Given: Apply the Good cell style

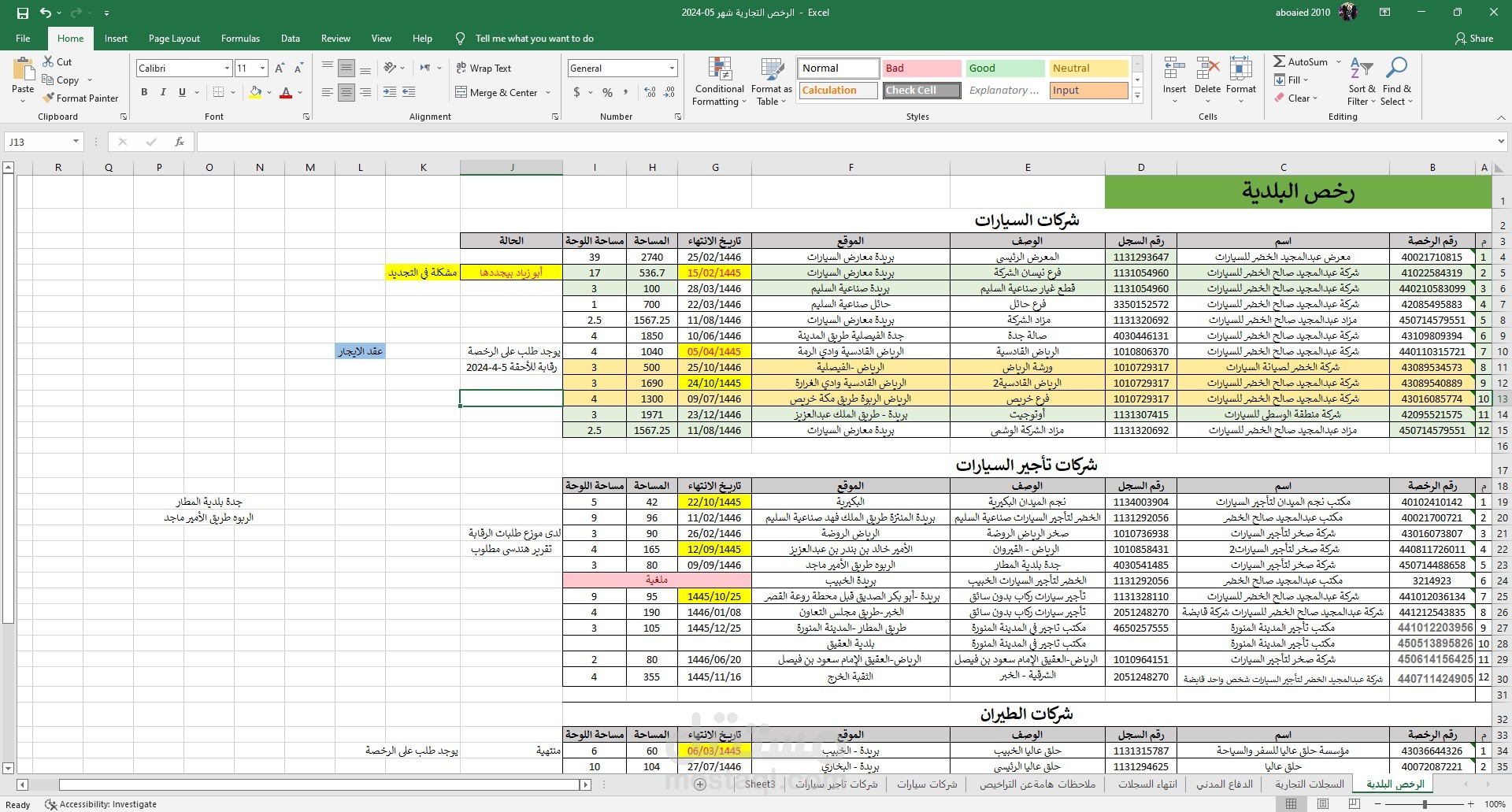Looking at the screenshot, I should [x=1005, y=69].
